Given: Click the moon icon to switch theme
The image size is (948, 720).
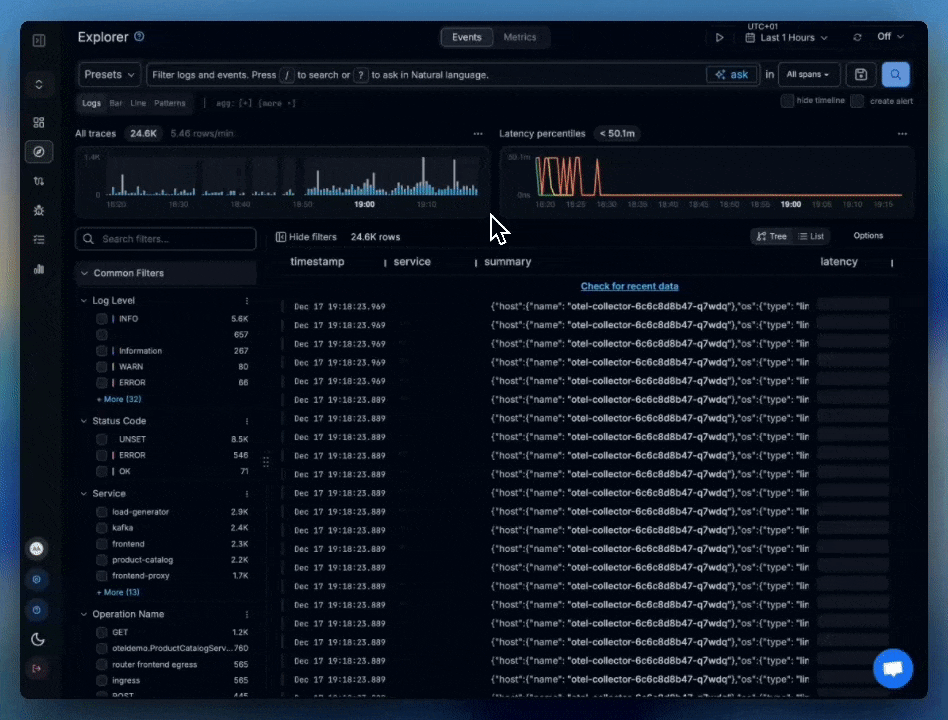Looking at the screenshot, I should 38,639.
